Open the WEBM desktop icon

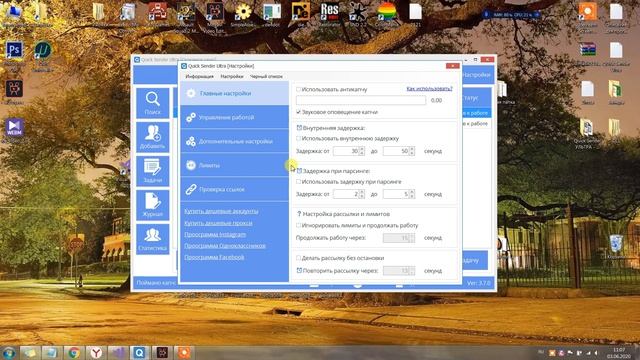tap(14, 129)
